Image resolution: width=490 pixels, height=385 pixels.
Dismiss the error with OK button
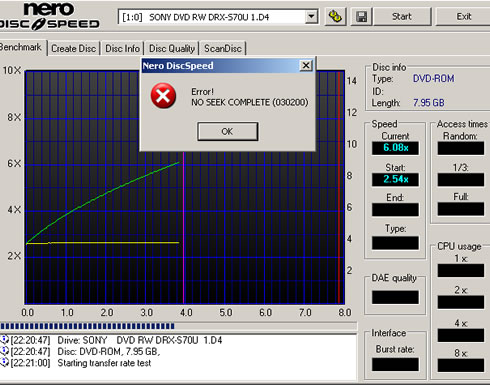point(228,131)
